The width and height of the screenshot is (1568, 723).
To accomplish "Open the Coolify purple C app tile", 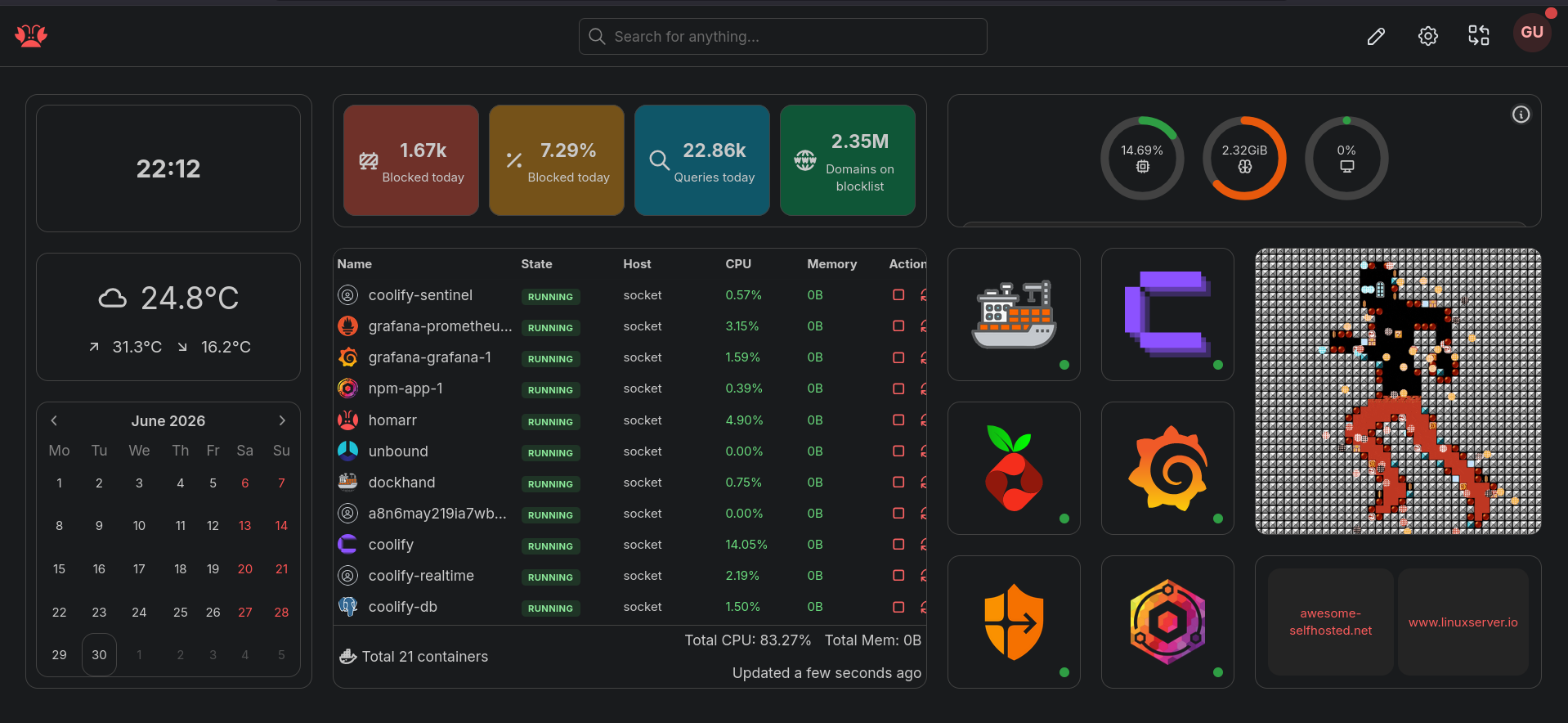I will click(1167, 314).
